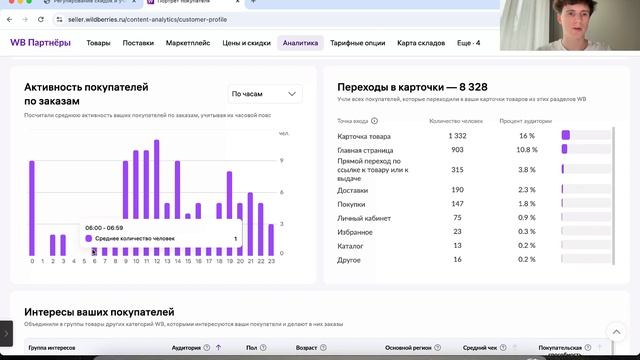
Task: Close the first browser tab
Action: click(134, 2)
